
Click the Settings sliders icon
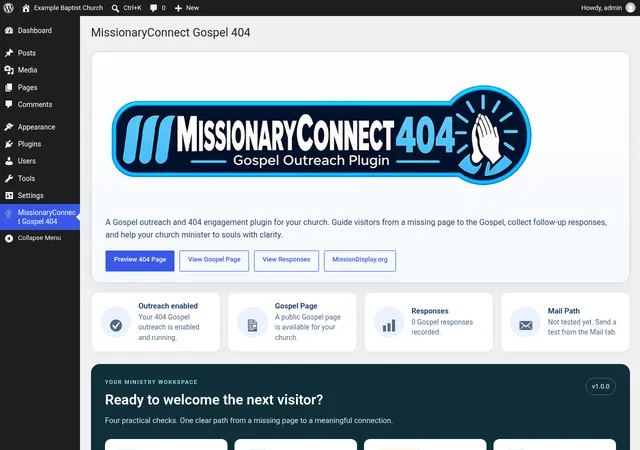pos(9,196)
